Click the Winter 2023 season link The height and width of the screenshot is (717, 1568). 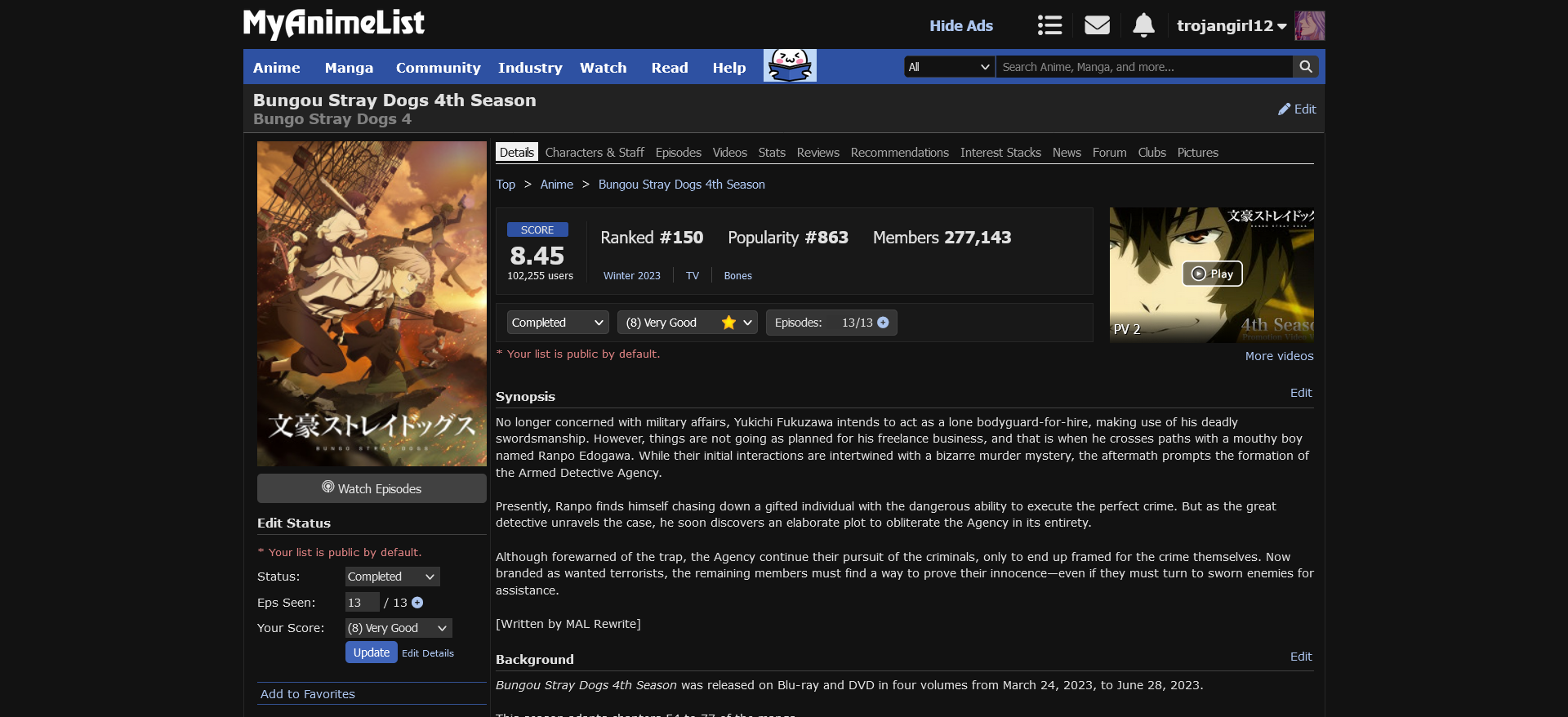pos(631,276)
